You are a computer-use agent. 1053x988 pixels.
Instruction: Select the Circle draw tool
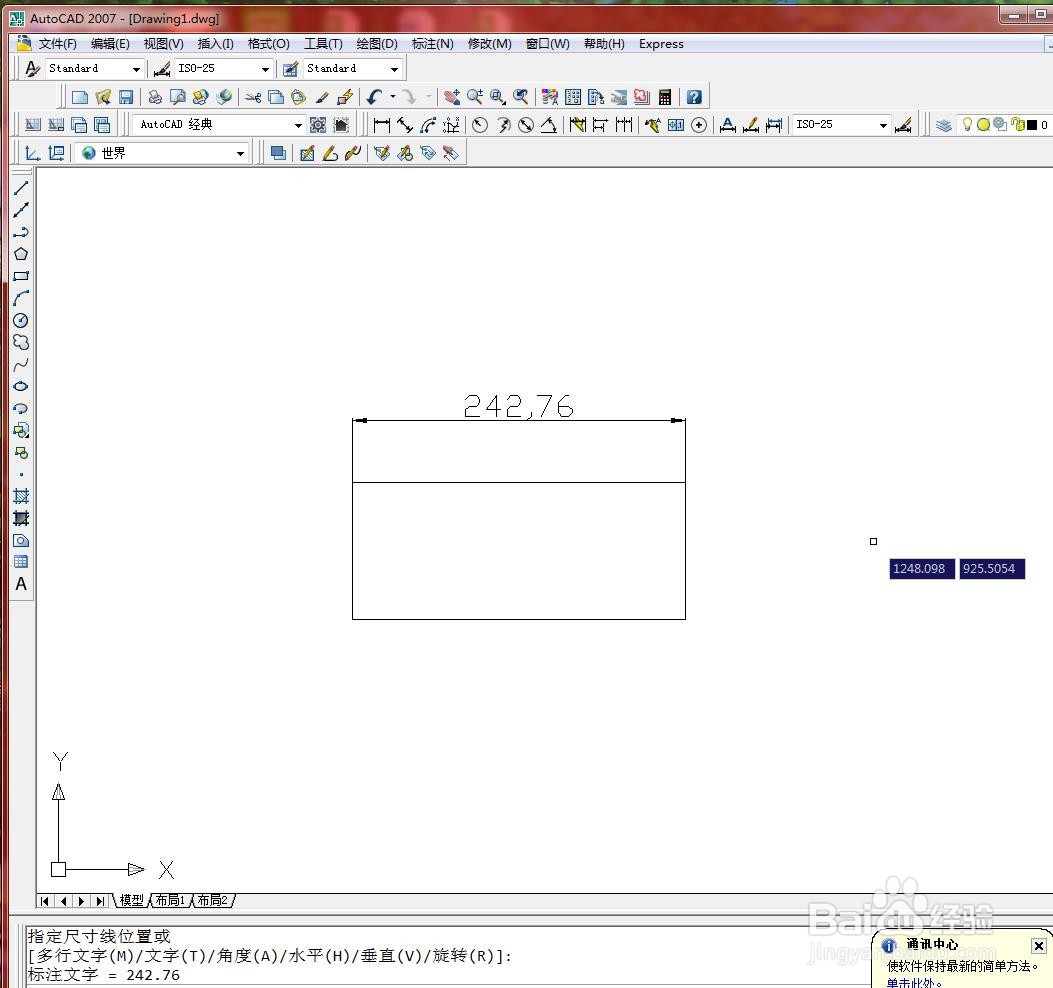click(21, 320)
